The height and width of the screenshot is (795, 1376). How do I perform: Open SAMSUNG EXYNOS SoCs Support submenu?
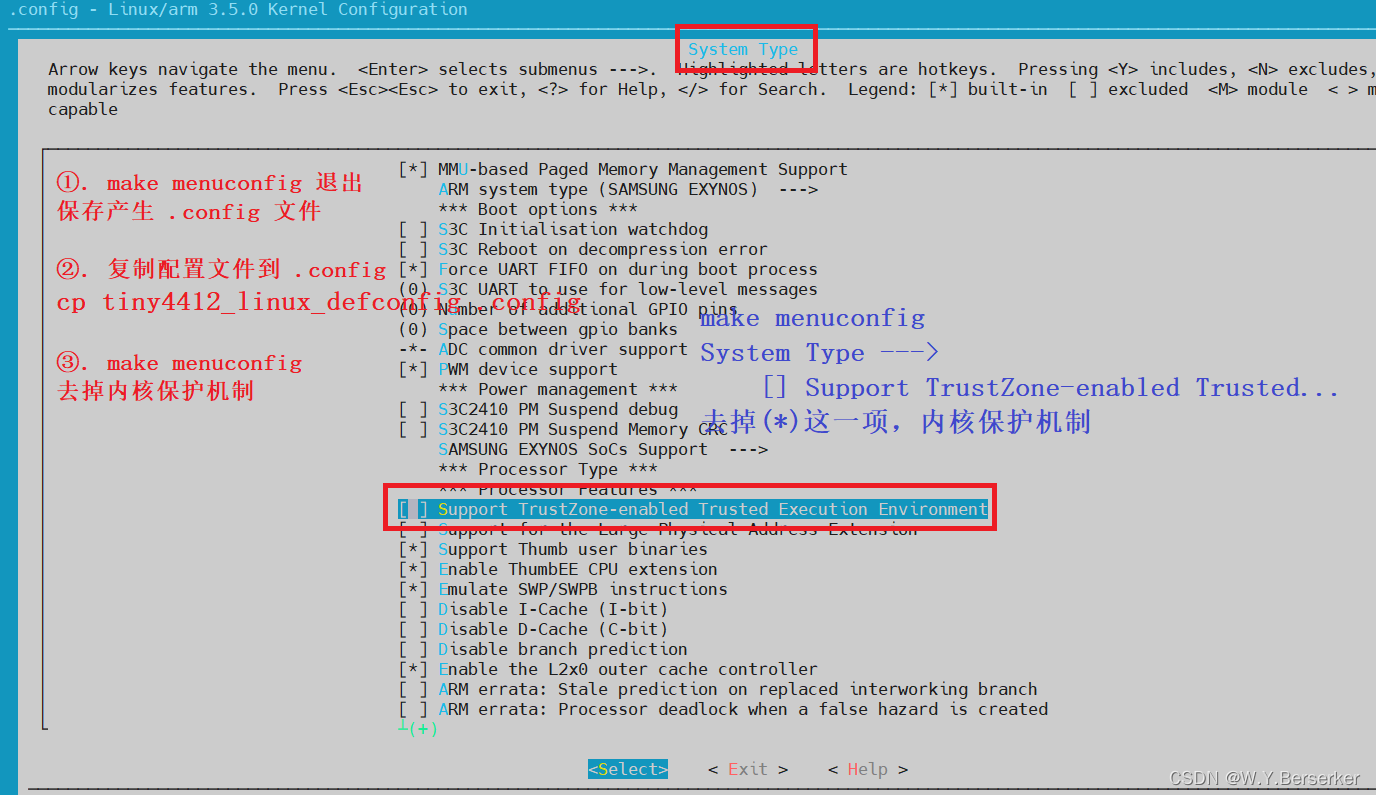pyautogui.click(x=603, y=449)
